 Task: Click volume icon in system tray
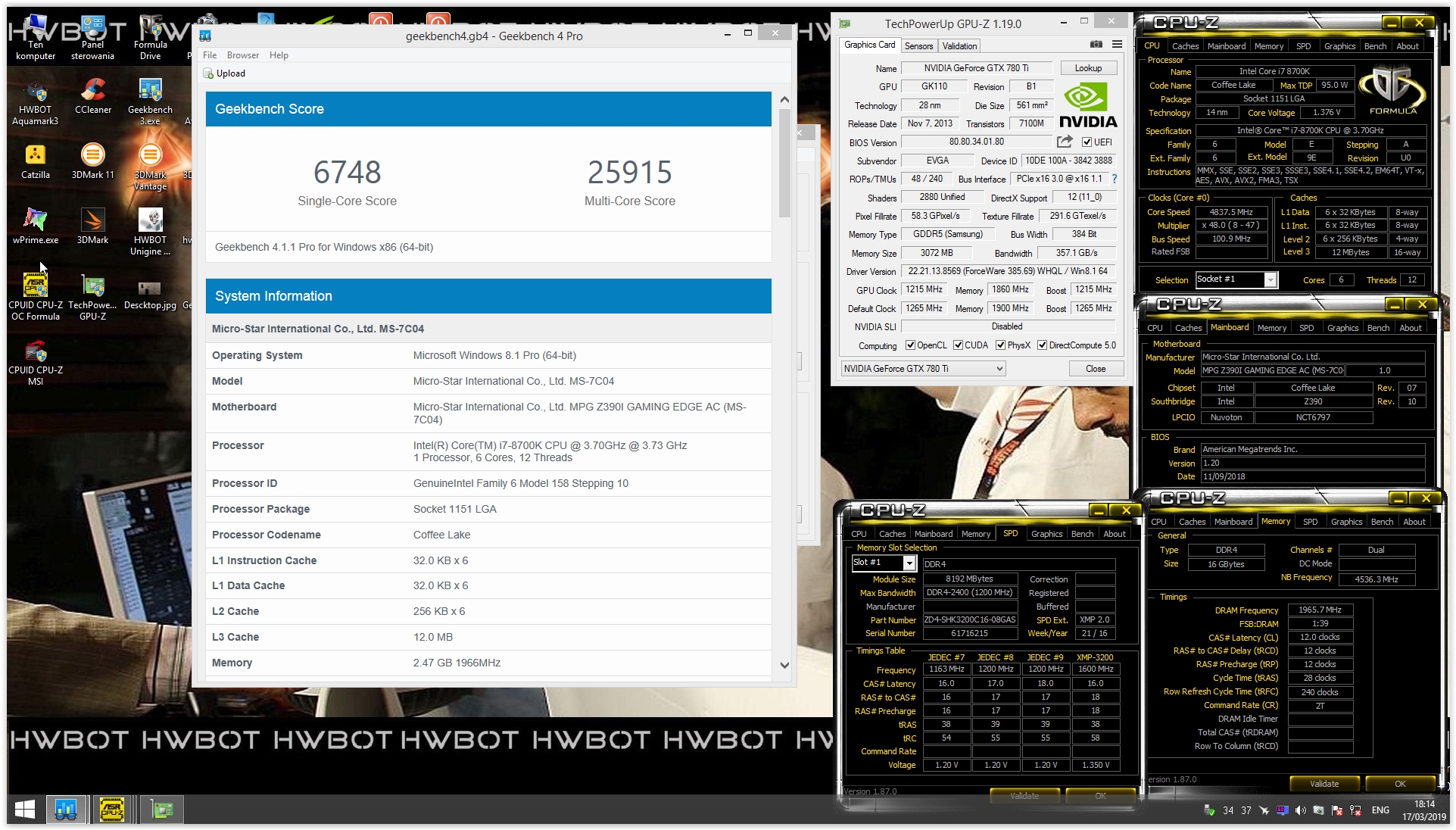coord(1300,810)
